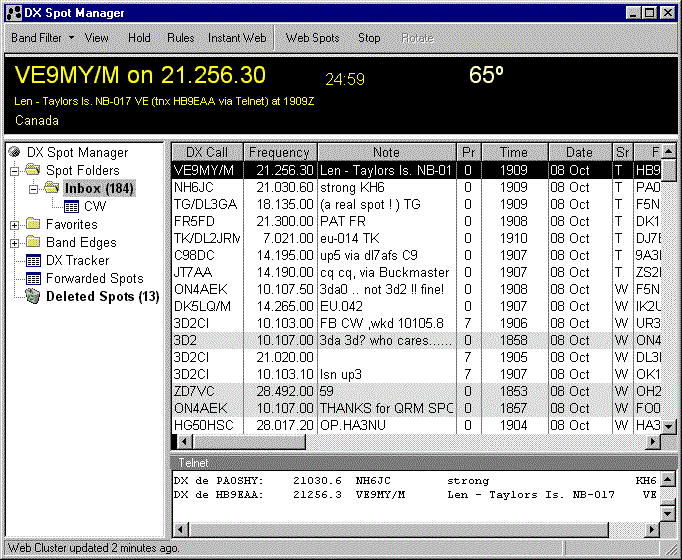
Task: Click the Telnet pane scroll up arrow
Action: 668,479
